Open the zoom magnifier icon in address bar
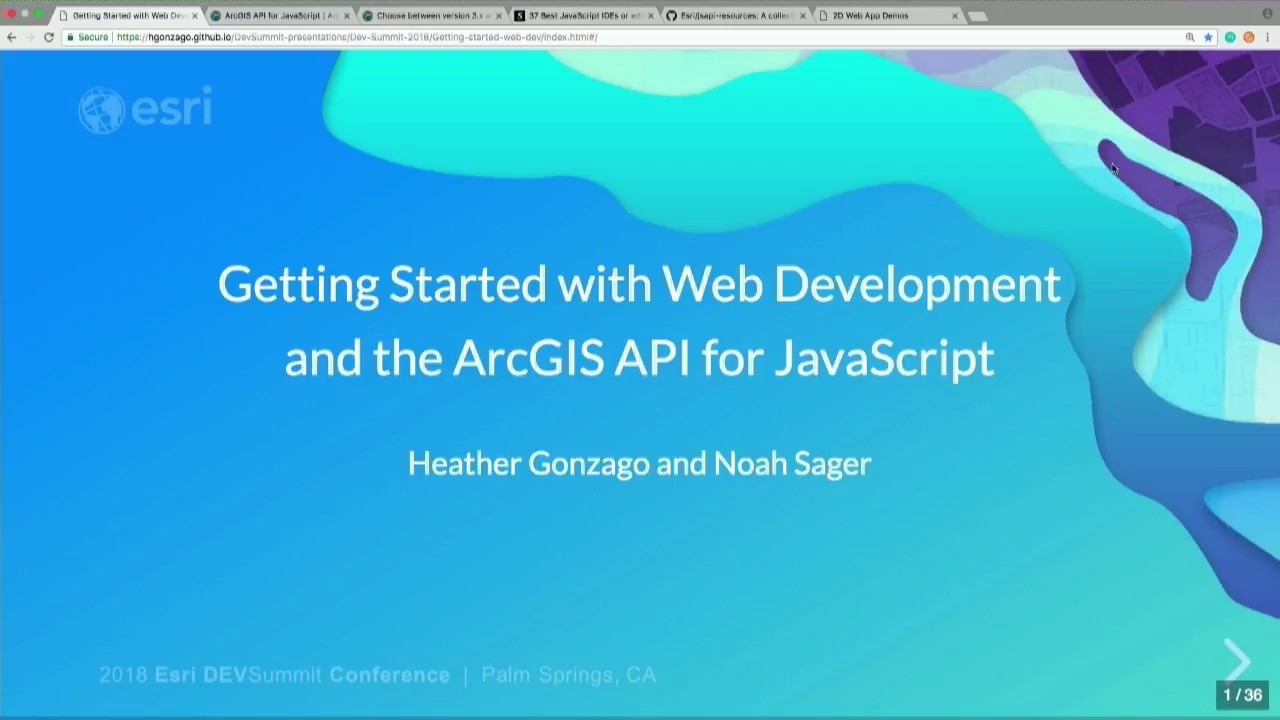Image resolution: width=1280 pixels, height=720 pixels. click(1190, 37)
